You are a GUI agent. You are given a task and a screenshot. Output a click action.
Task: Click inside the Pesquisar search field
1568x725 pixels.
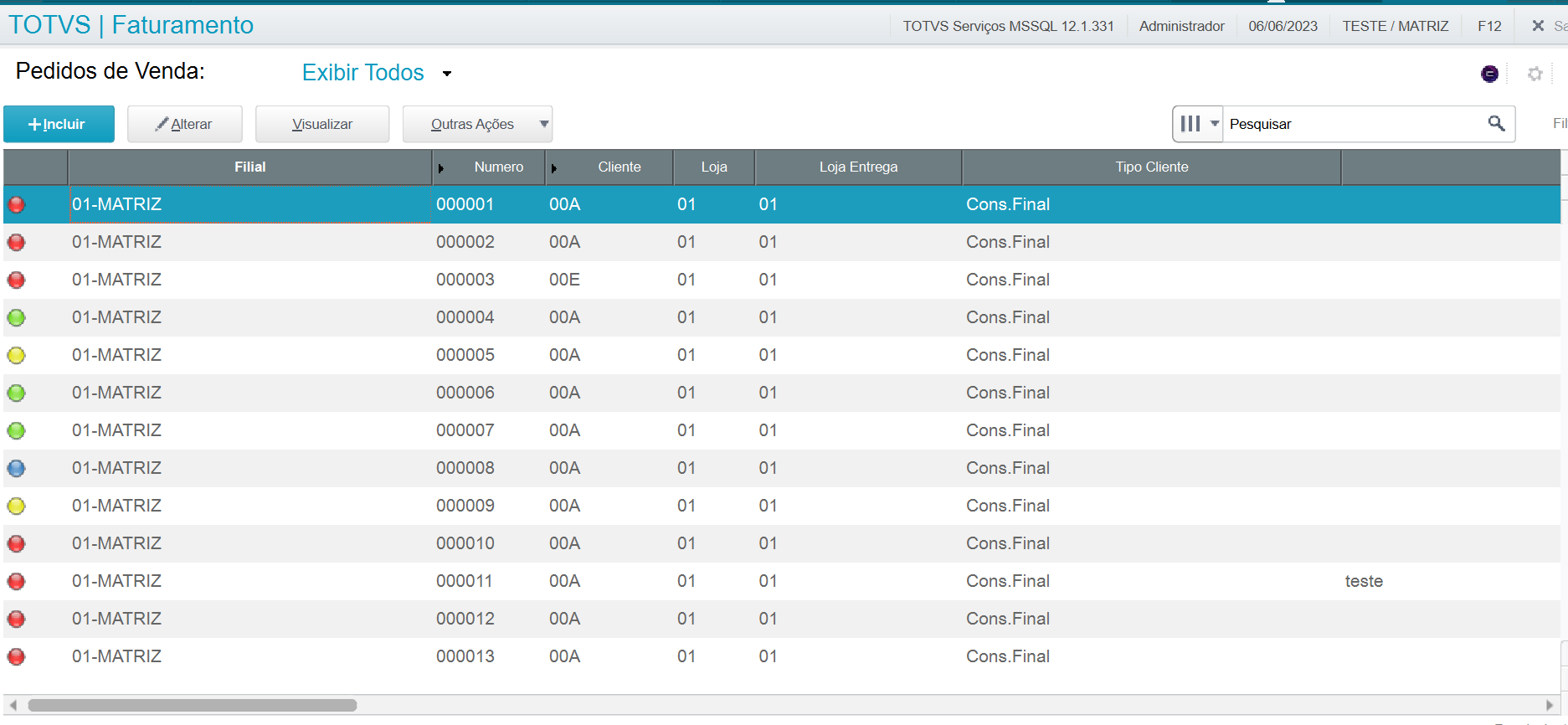coord(1354,124)
